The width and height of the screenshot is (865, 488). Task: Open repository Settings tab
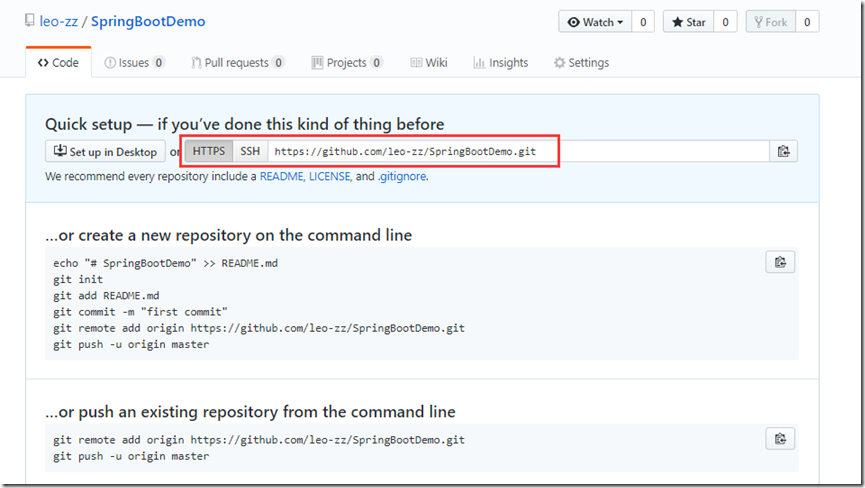point(581,63)
